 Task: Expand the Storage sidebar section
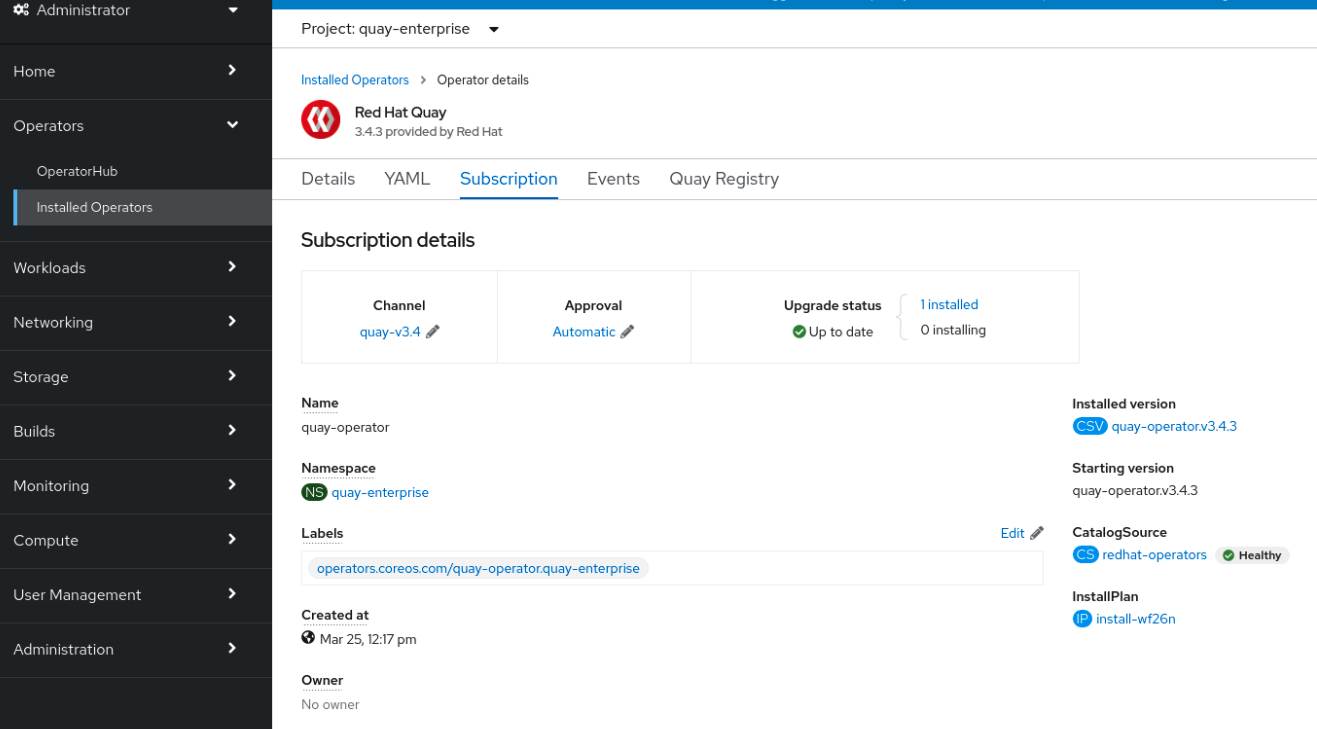[41, 377]
